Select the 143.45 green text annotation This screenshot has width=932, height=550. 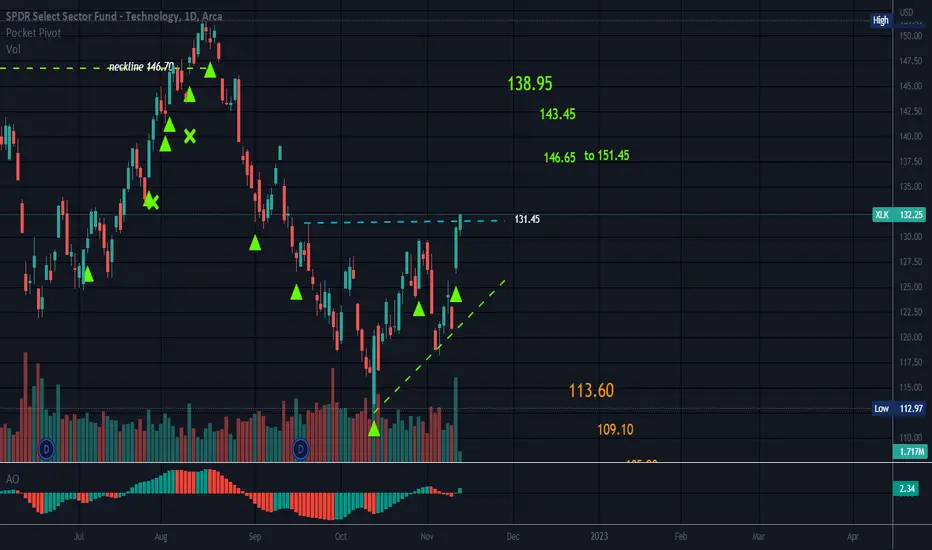click(558, 114)
